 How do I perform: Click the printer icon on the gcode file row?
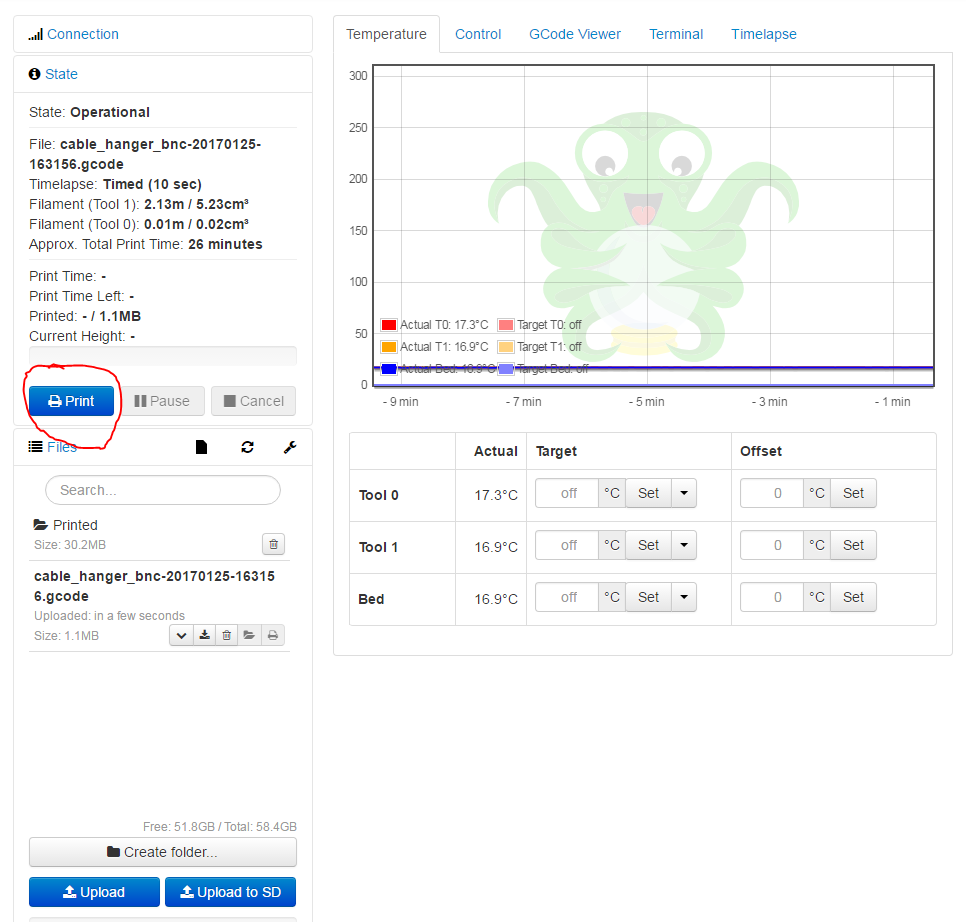[x=273, y=635]
